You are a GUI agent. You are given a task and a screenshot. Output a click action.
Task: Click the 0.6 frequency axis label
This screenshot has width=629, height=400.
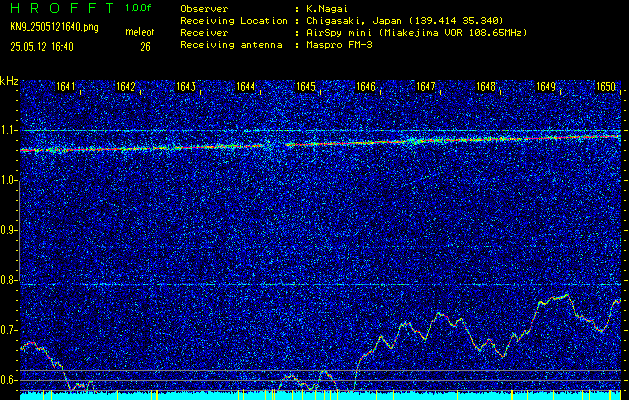pos(7,380)
